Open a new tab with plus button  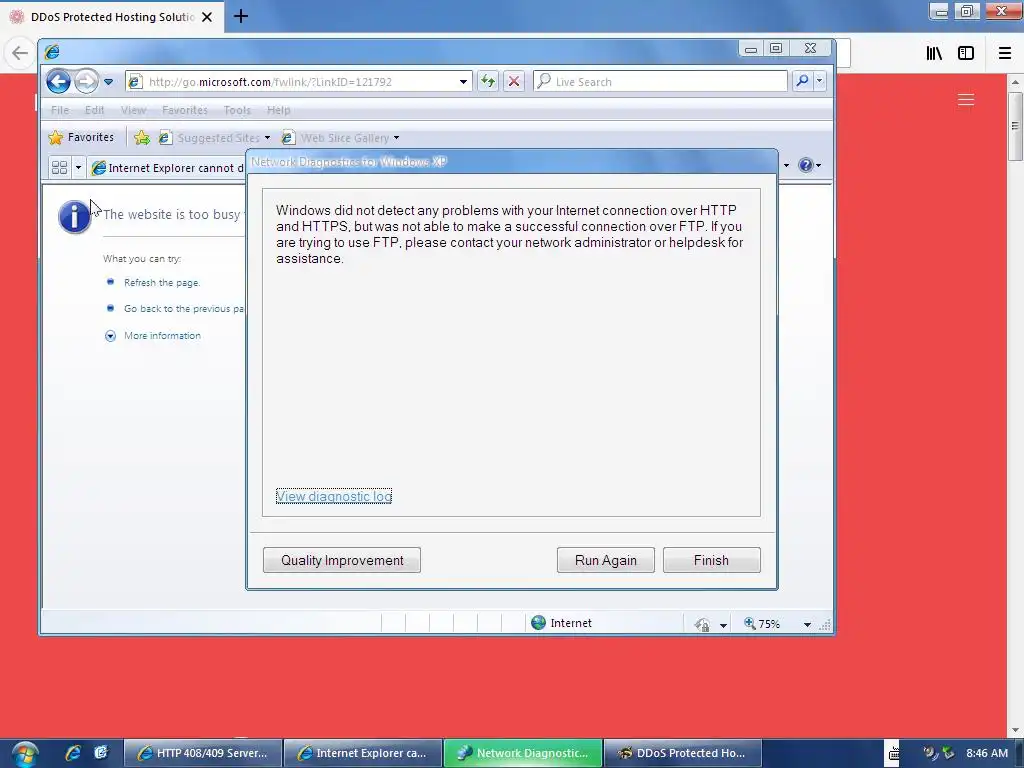coord(241,16)
